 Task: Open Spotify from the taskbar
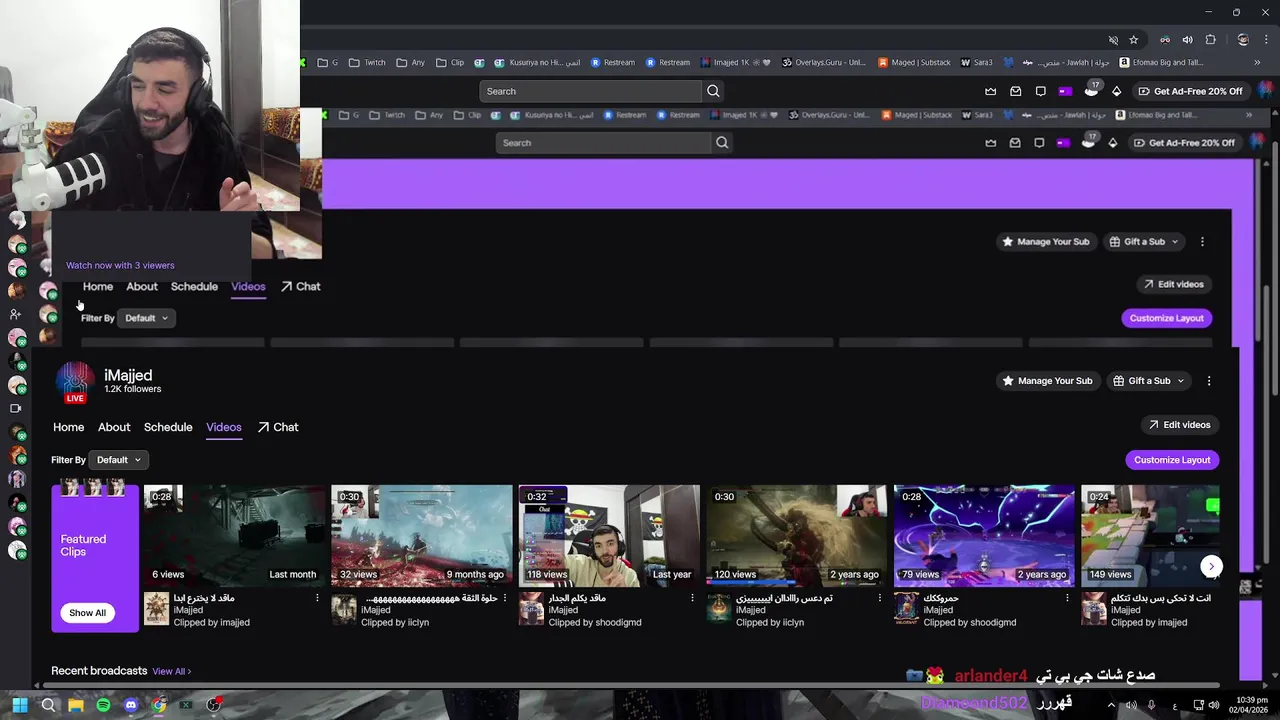pos(103,705)
